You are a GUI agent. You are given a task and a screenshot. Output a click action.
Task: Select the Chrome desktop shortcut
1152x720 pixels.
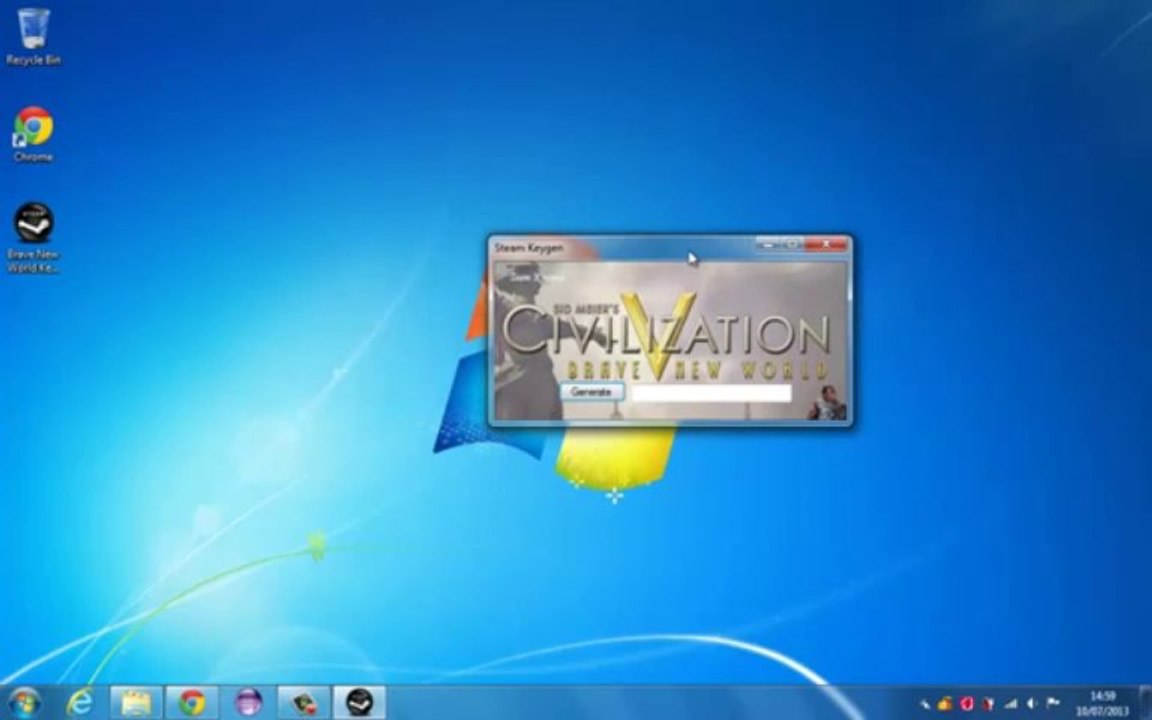pyautogui.click(x=33, y=134)
